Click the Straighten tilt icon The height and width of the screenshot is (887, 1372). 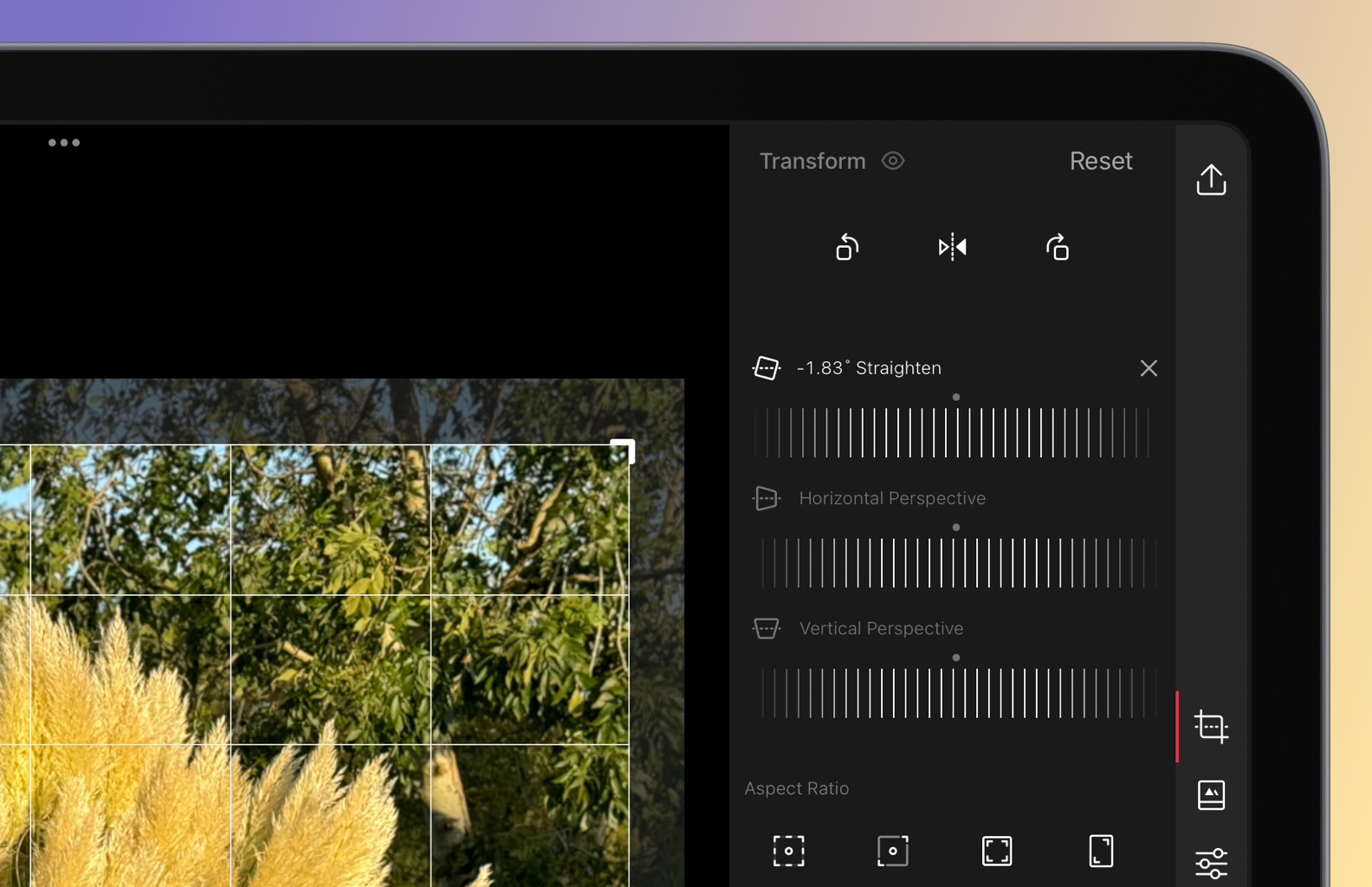[767, 368]
